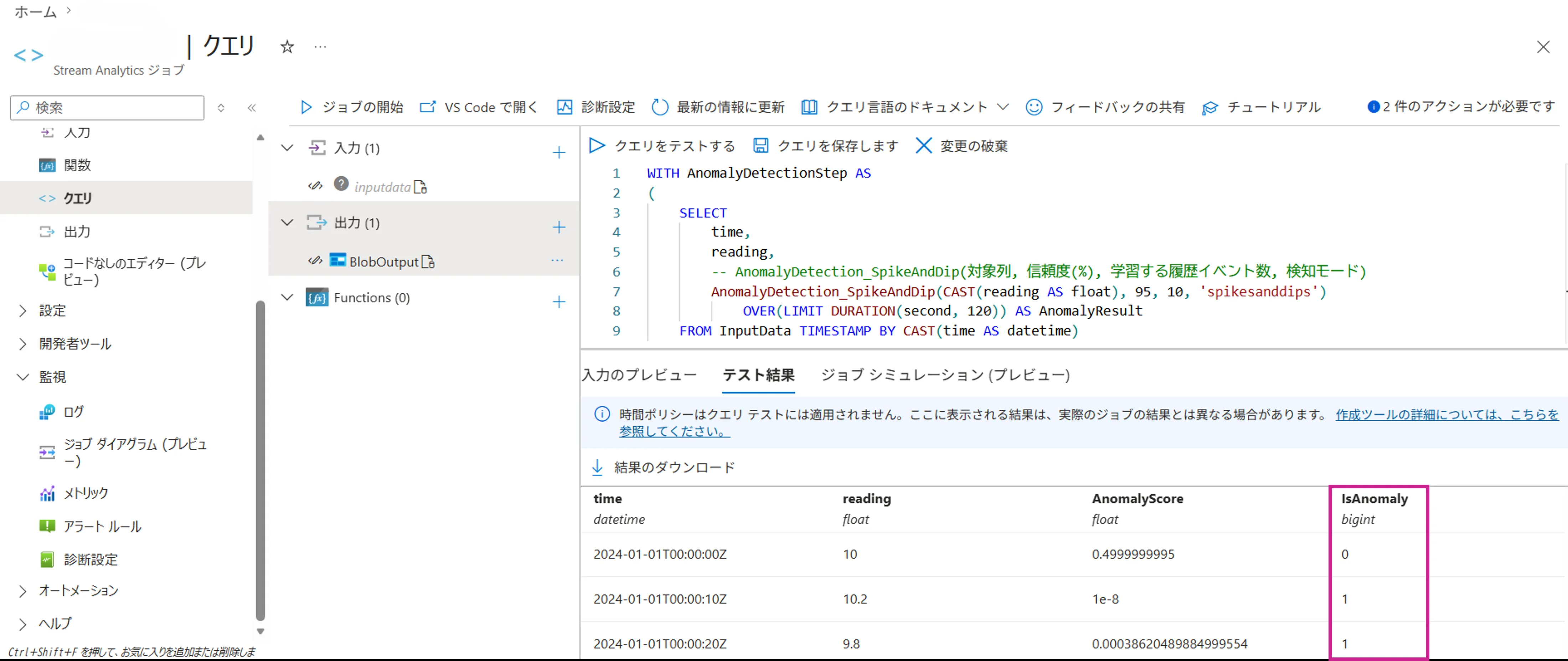Switch to 入力のプレビュー tab
1568x661 pixels.
pyautogui.click(x=639, y=375)
